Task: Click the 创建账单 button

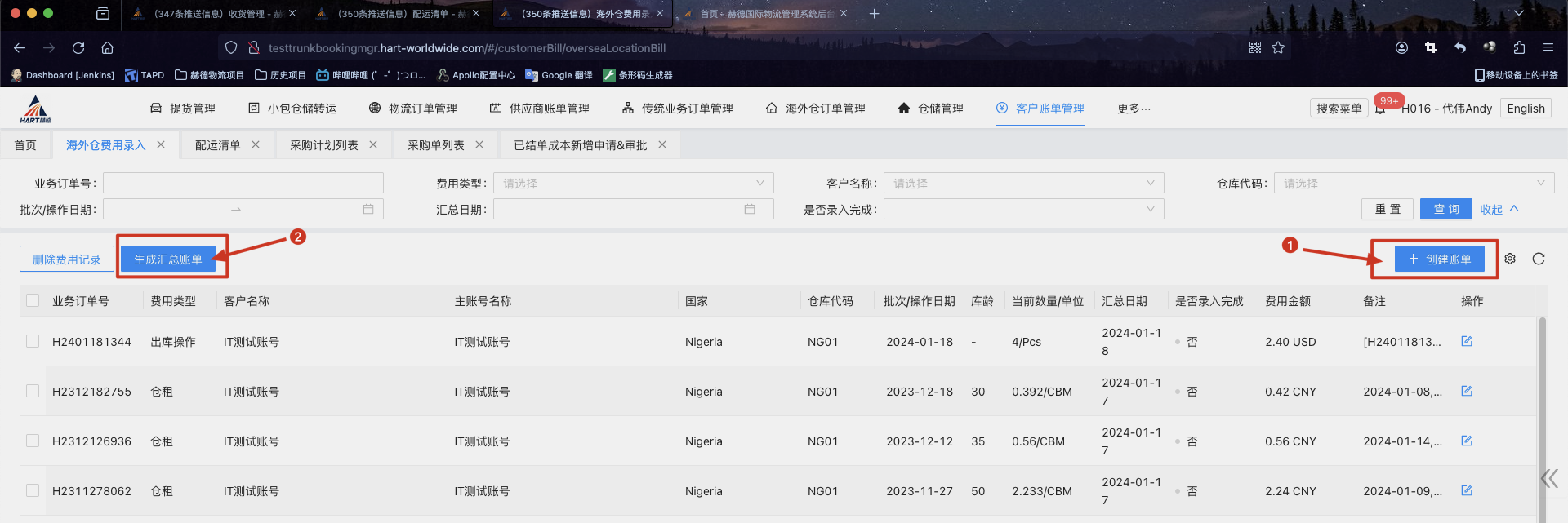Action: click(x=1439, y=259)
